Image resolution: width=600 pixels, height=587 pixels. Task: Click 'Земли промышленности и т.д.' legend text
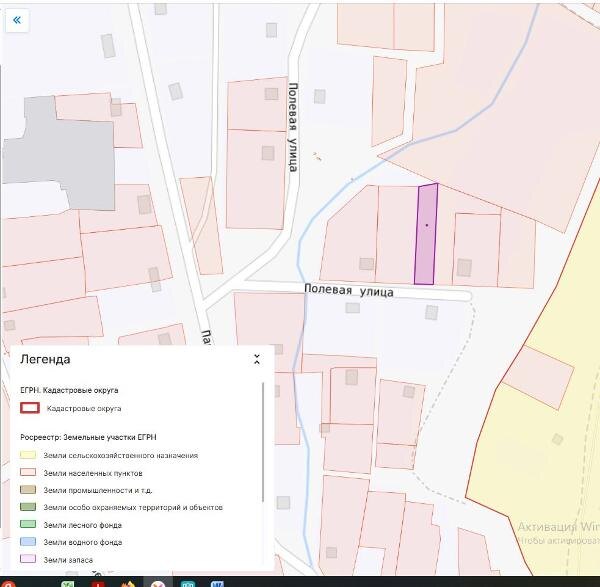coord(98,490)
